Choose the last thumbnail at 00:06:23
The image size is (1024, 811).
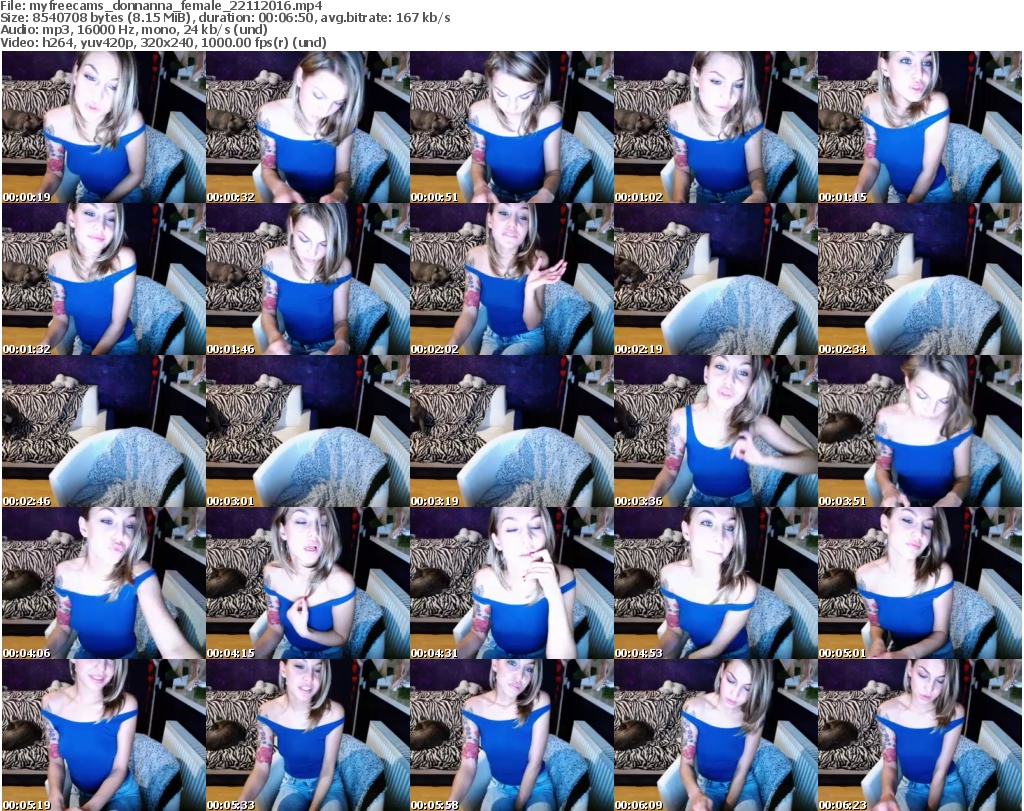point(920,735)
